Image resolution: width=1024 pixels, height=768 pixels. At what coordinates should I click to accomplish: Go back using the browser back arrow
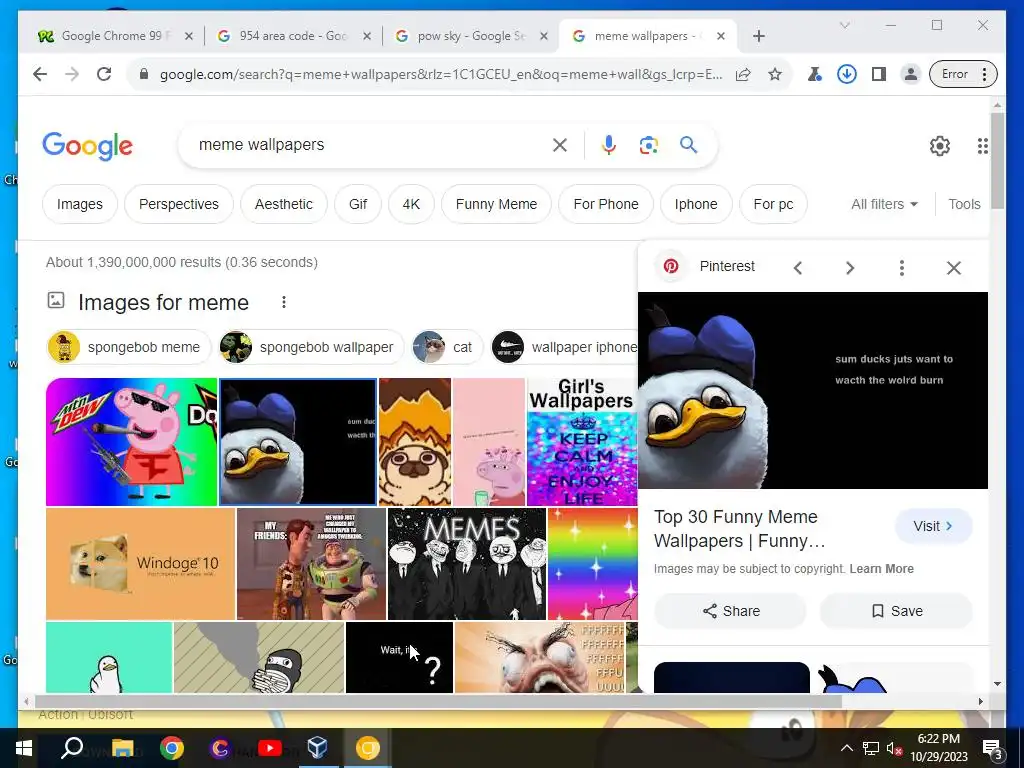coord(40,74)
